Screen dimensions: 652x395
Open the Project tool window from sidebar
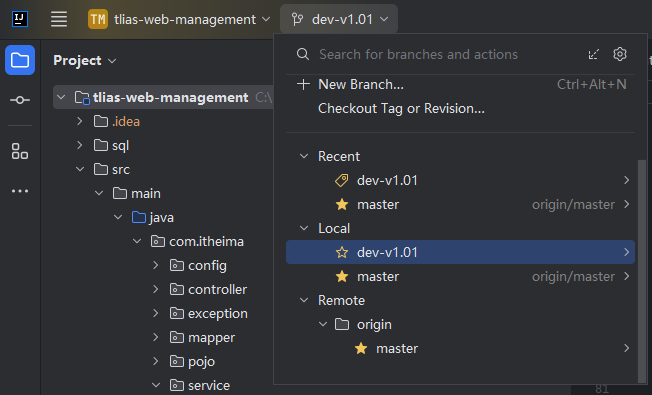(20, 60)
